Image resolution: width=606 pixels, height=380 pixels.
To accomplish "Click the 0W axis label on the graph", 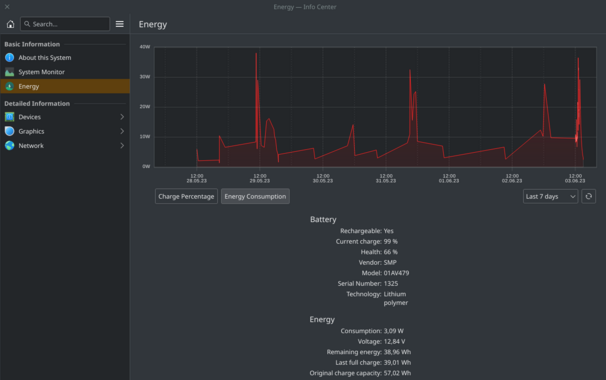I will (x=146, y=166).
